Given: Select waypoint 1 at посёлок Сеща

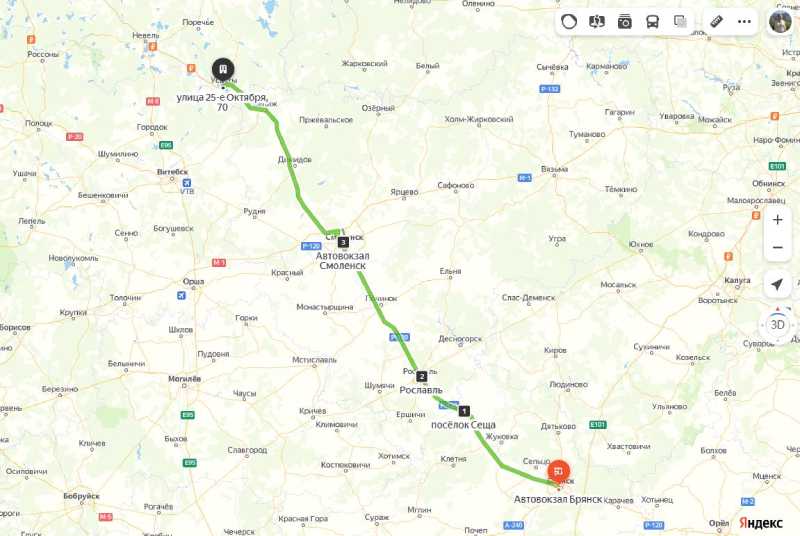Looking at the screenshot, I should 464,411.
